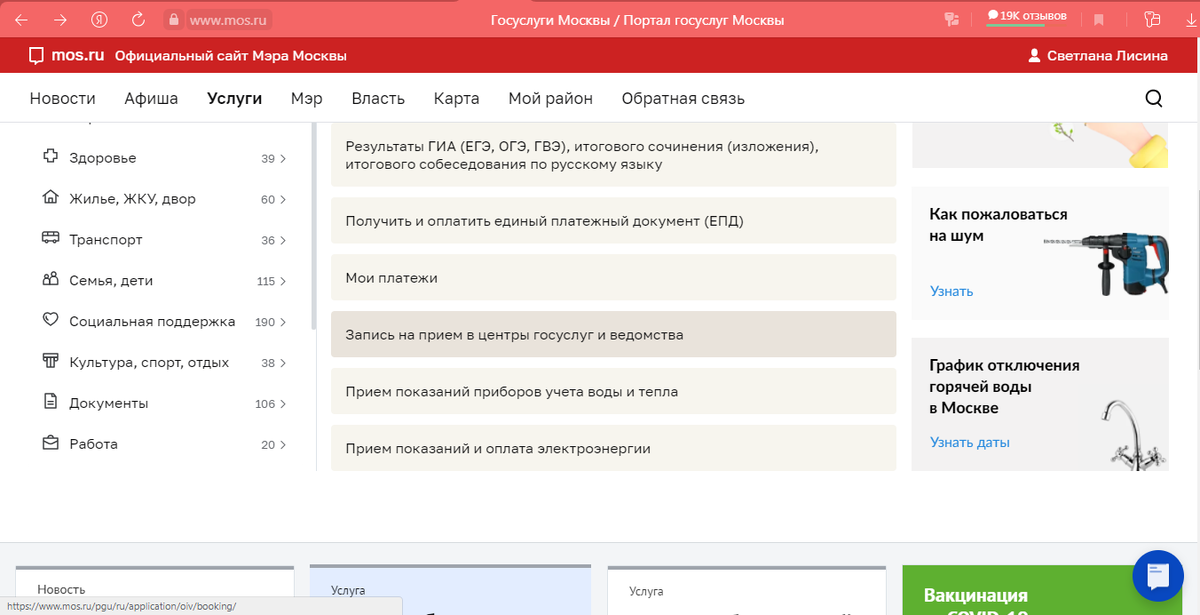The height and width of the screenshot is (615, 1200).
Task: Click the padlock site security icon
Action: point(174,19)
